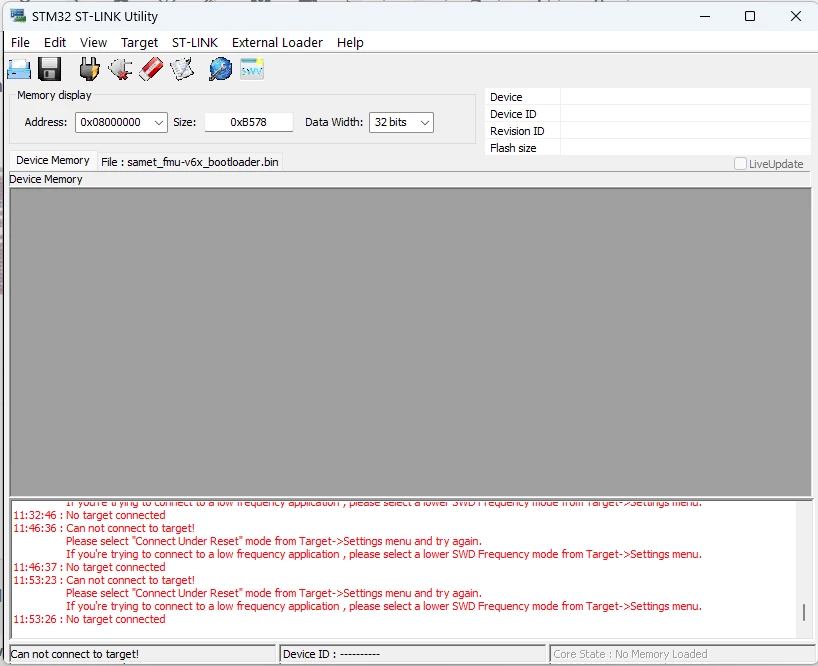Select log line '11:32:46 : No target connected'
This screenshot has height=666, width=818.
[x=89, y=515]
